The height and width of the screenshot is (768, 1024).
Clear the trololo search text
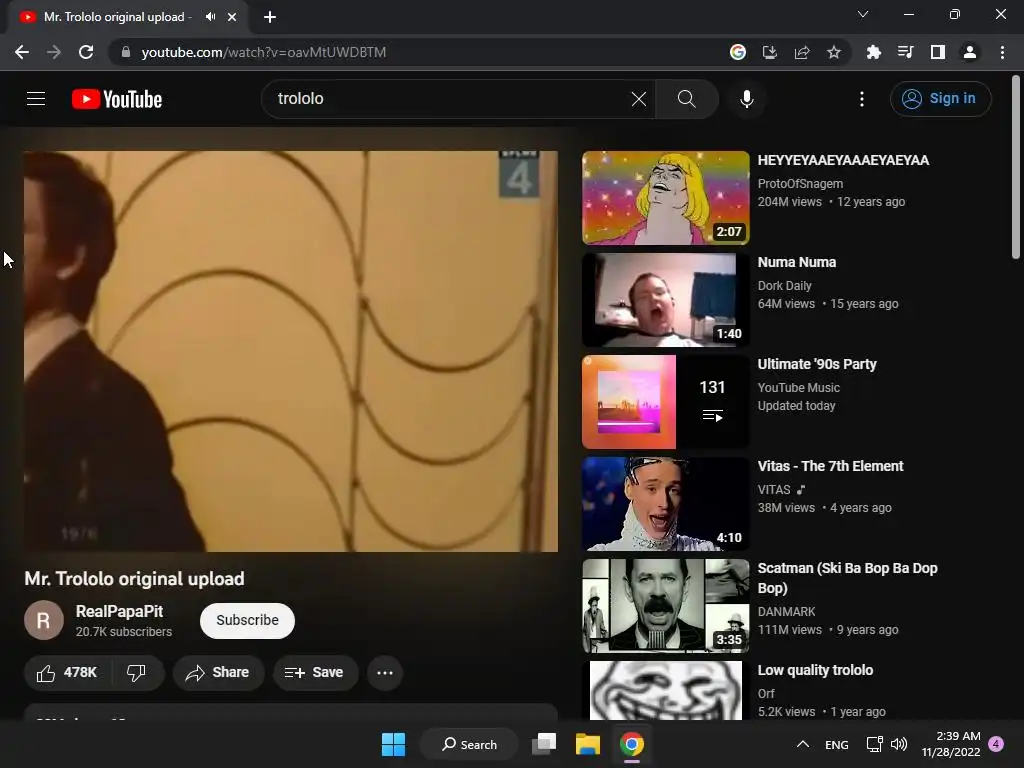tap(639, 99)
